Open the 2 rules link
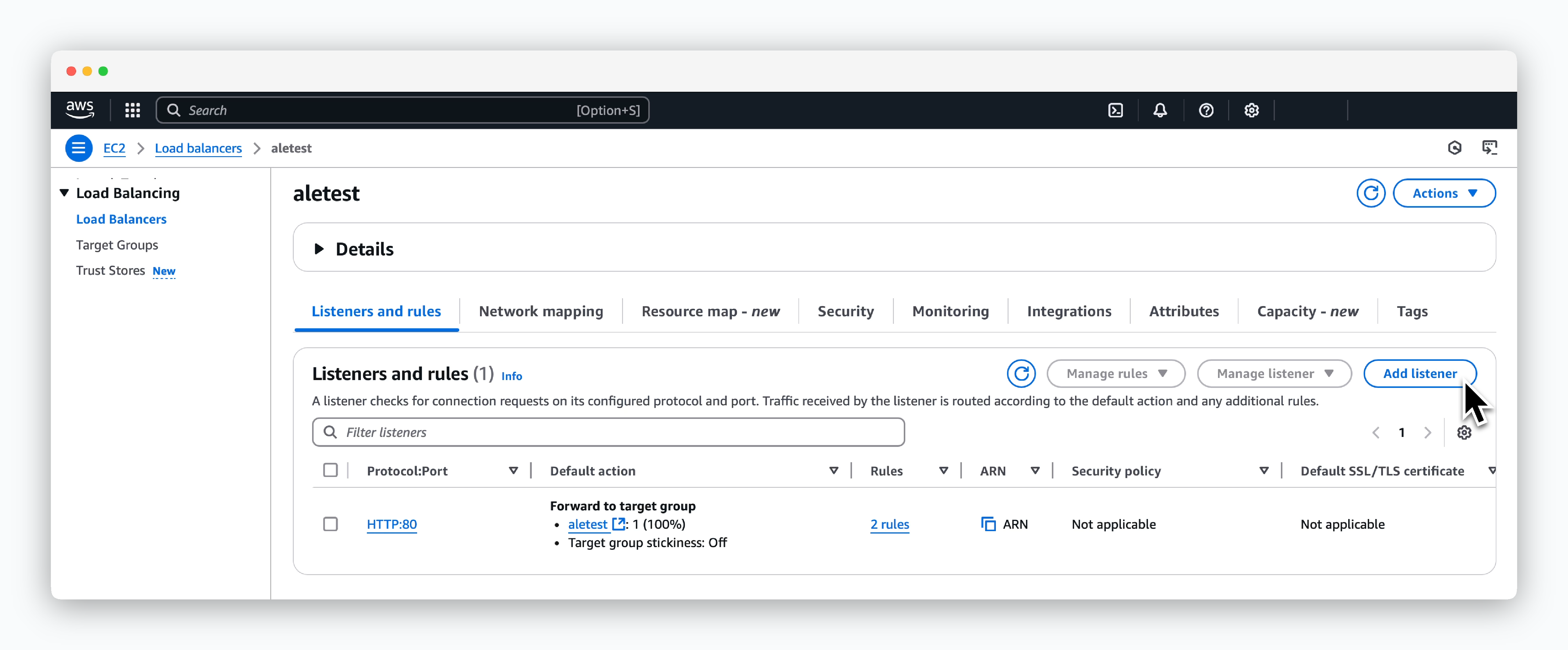Viewport: 1568px width, 650px height. pos(889,524)
